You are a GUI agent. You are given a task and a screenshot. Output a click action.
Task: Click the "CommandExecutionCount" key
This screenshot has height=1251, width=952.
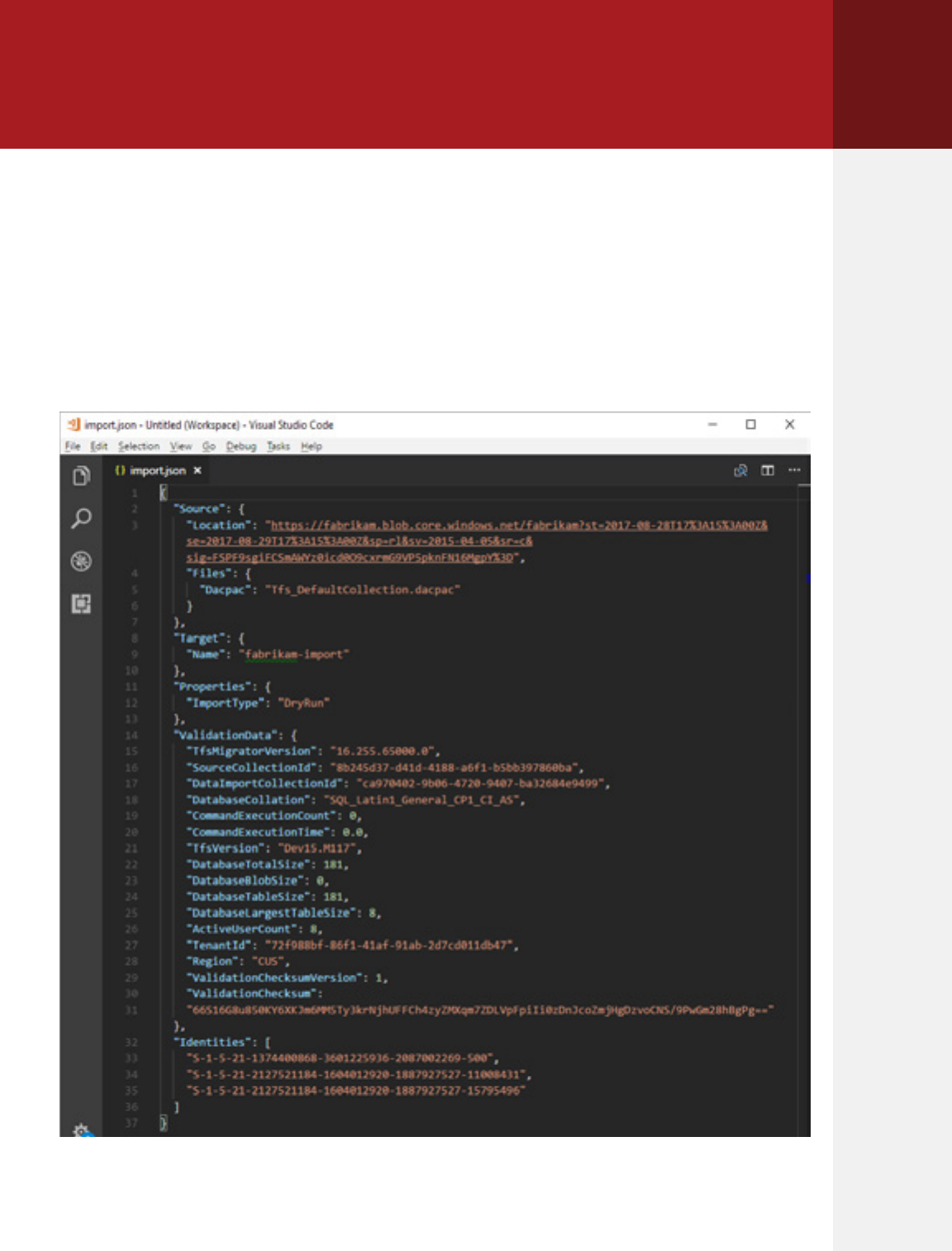261,816
